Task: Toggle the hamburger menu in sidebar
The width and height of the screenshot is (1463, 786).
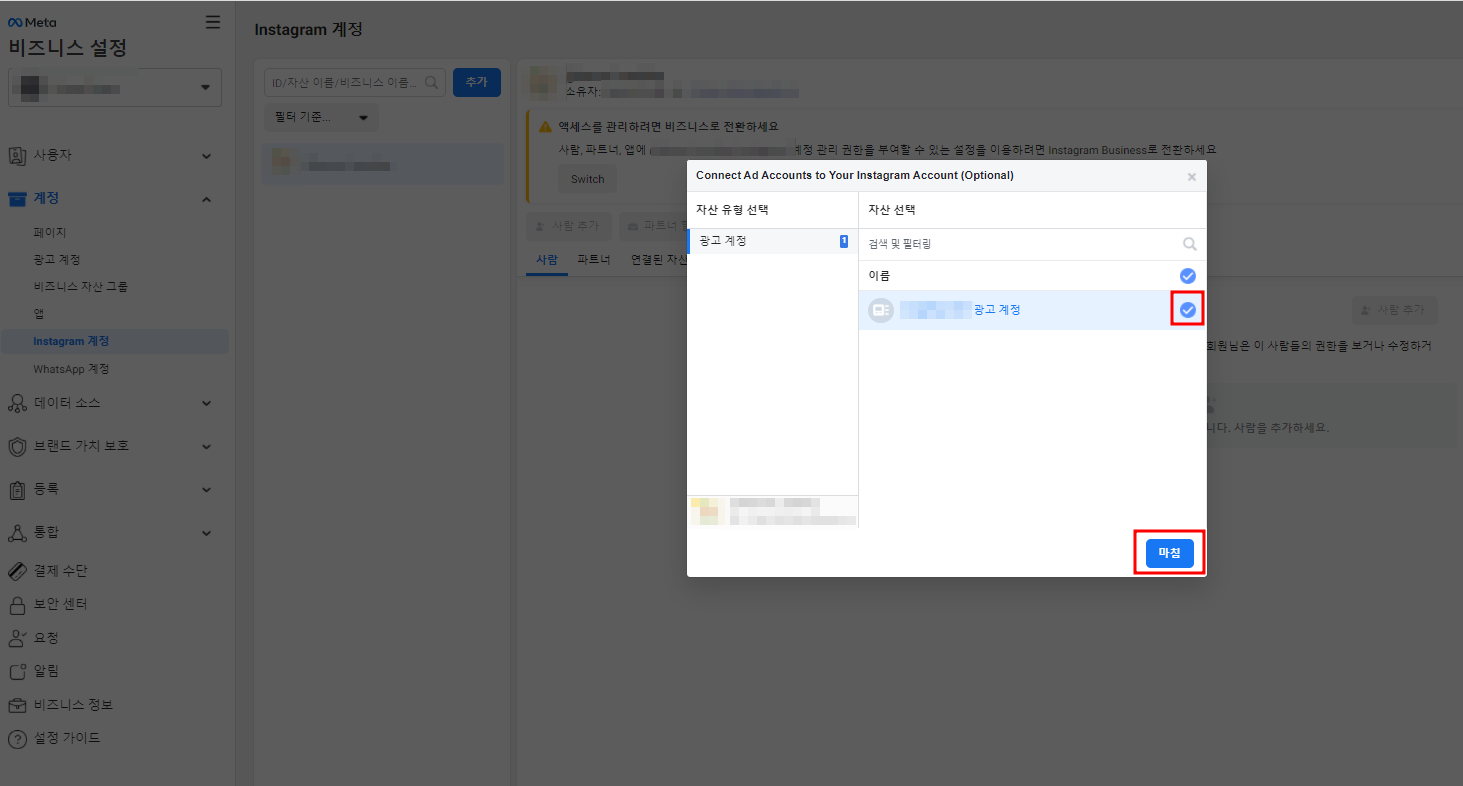Action: pos(213,22)
